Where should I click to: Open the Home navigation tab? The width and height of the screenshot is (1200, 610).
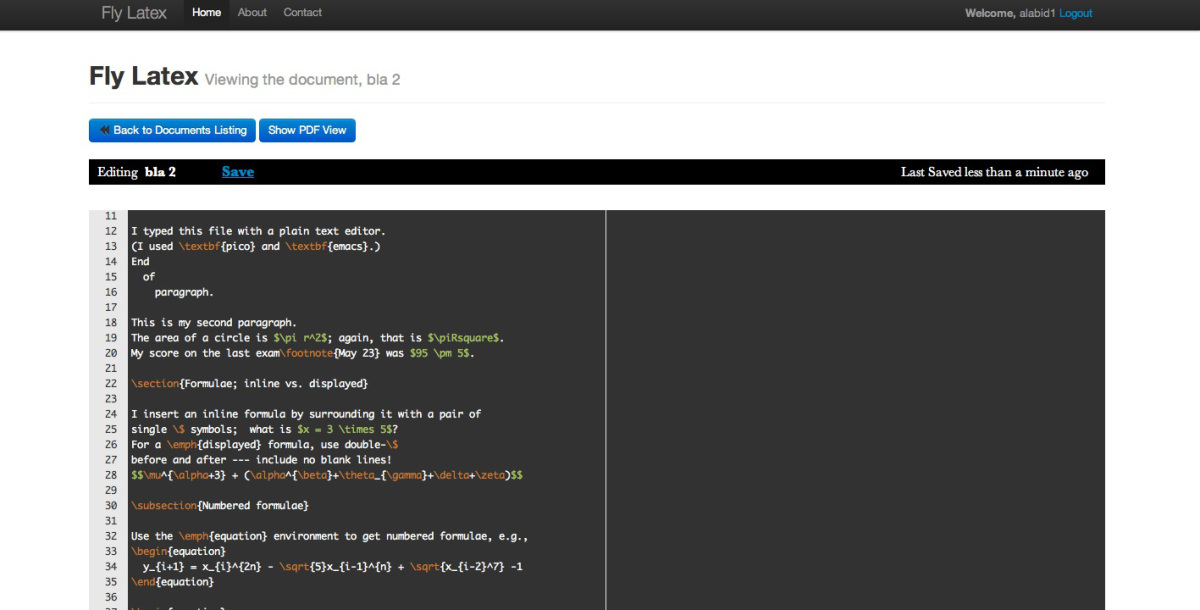206,13
